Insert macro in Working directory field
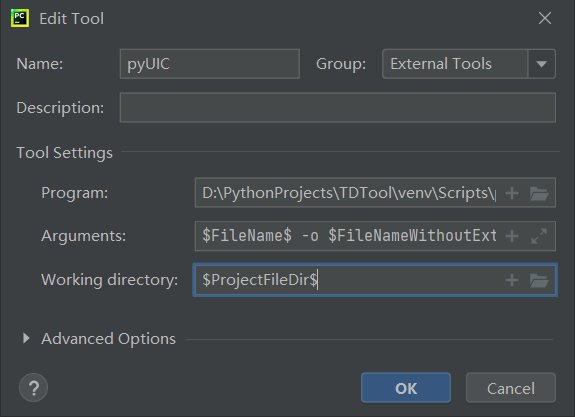The width and height of the screenshot is (575, 417). [x=512, y=280]
